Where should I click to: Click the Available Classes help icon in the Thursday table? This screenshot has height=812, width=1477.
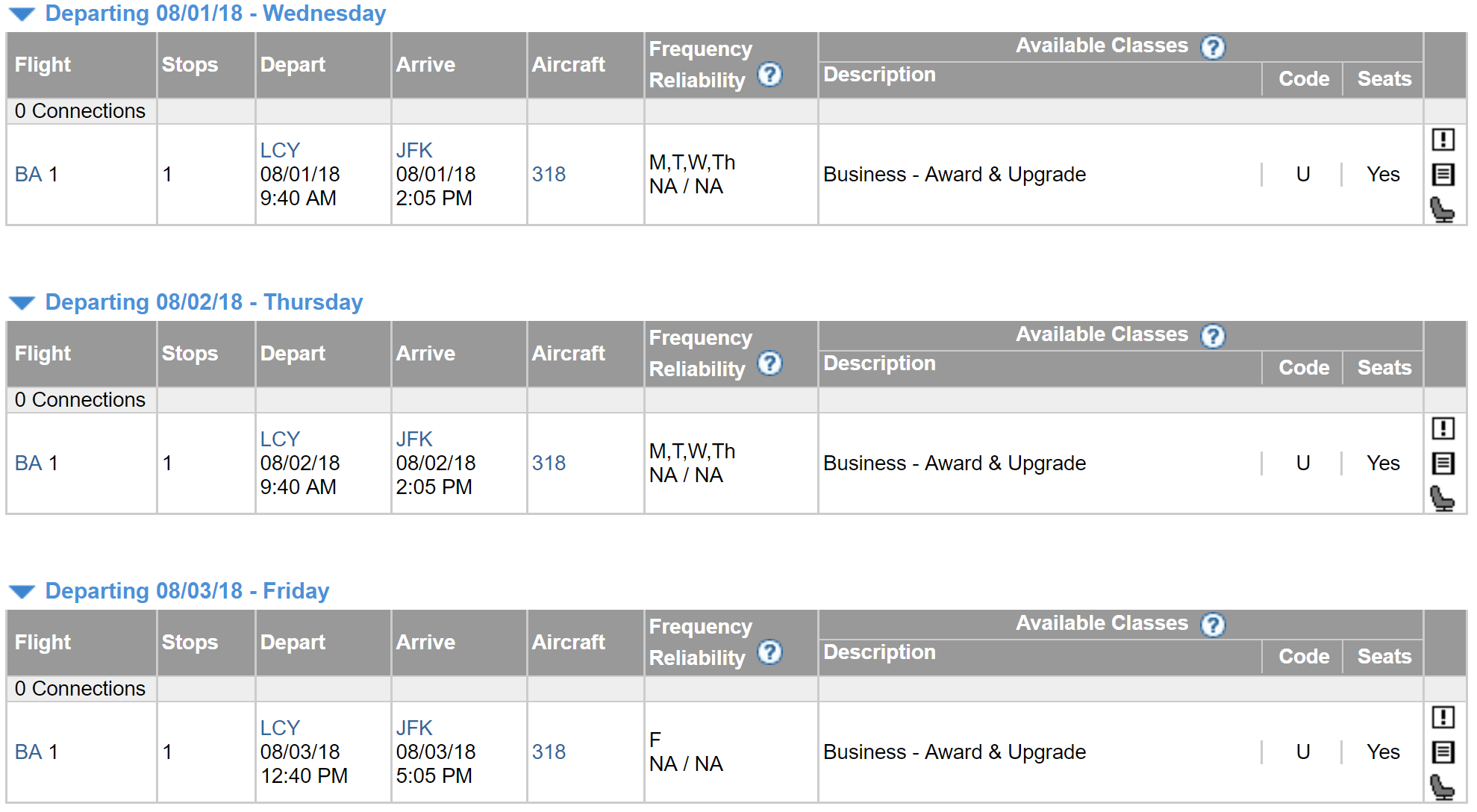pos(1213,336)
